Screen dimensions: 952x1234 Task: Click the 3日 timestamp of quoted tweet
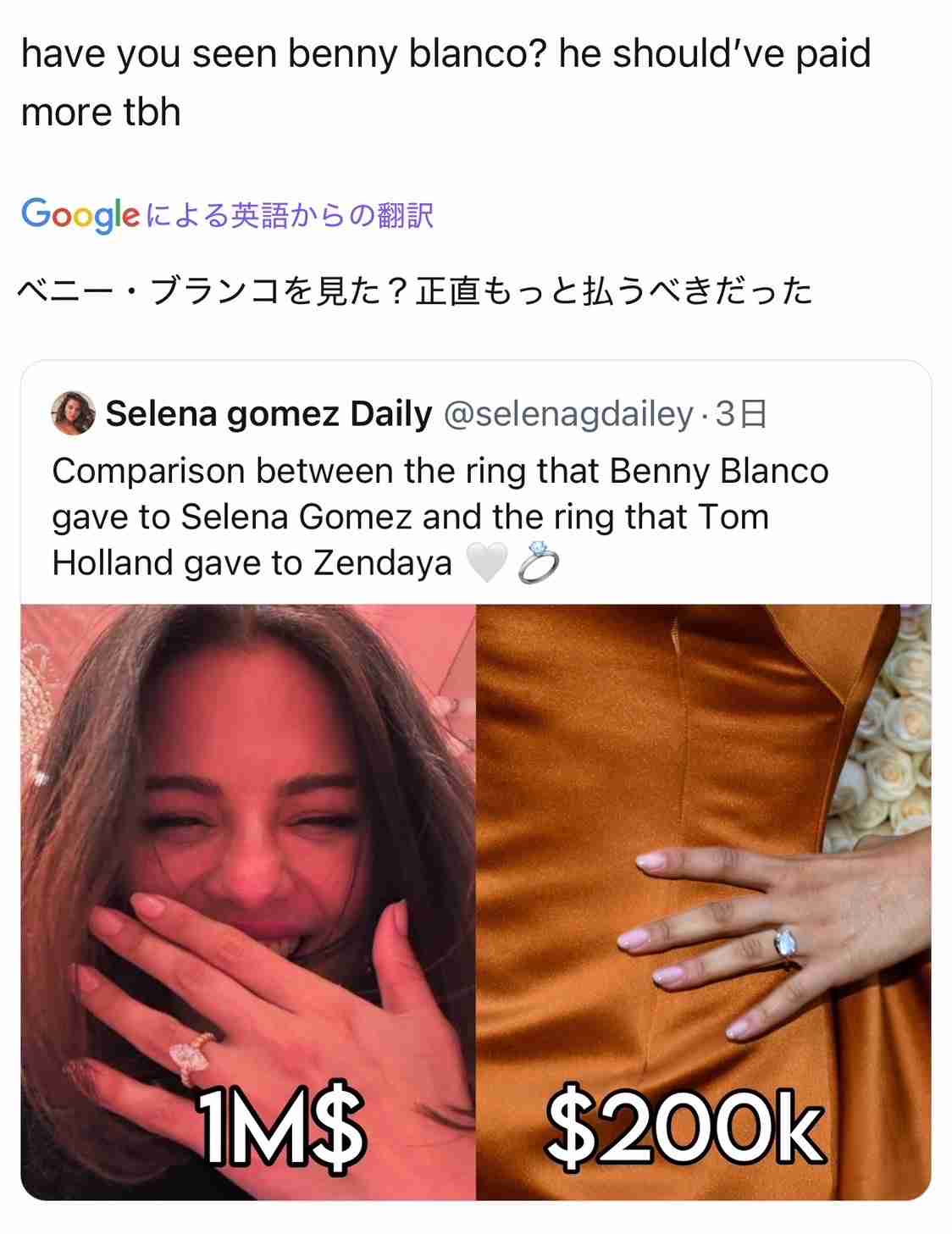click(741, 414)
